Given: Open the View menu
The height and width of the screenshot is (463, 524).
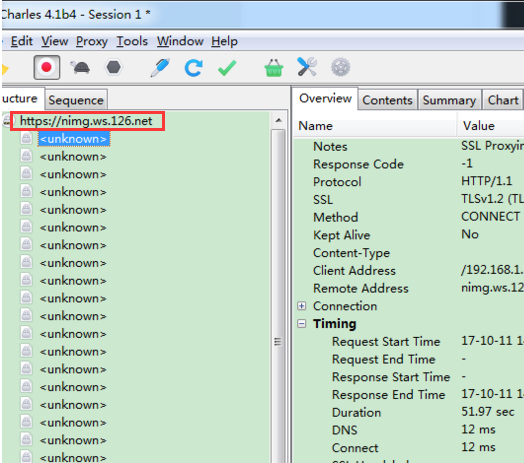Looking at the screenshot, I should [x=54, y=41].
